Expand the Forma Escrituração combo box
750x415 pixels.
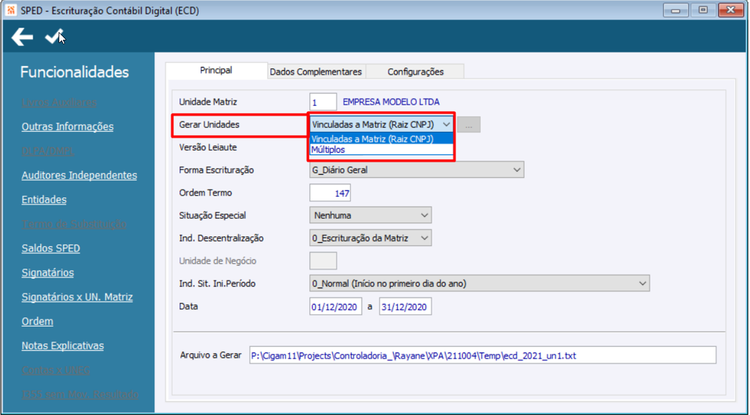click(x=417, y=170)
